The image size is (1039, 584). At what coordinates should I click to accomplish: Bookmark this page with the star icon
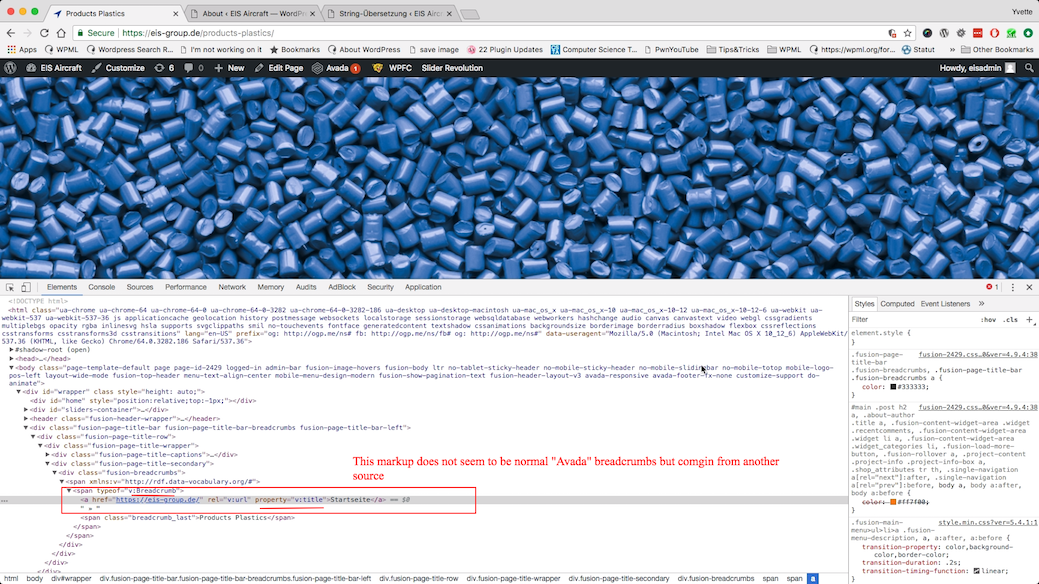click(x=907, y=32)
